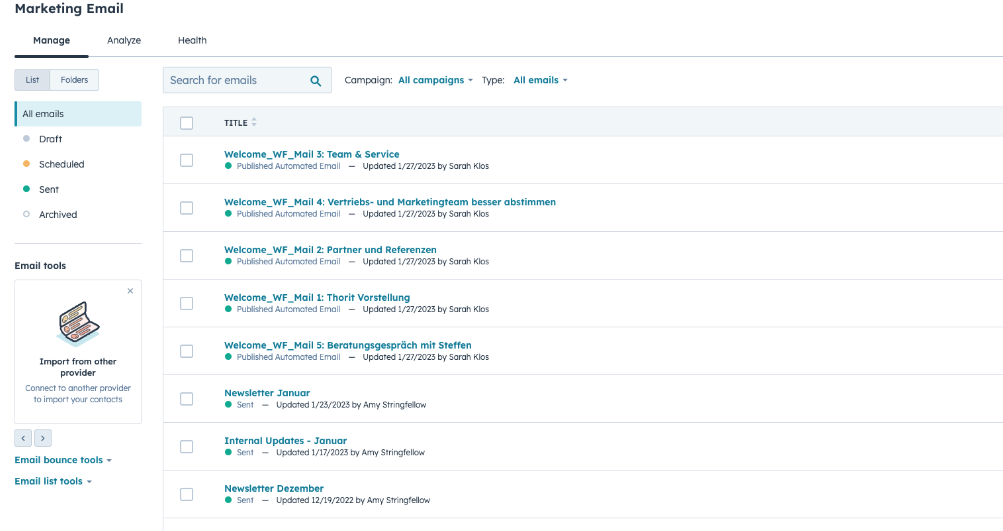Select checkbox for Newsletter Dezember
This screenshot has height=531, width=1003.
[186, 494]
